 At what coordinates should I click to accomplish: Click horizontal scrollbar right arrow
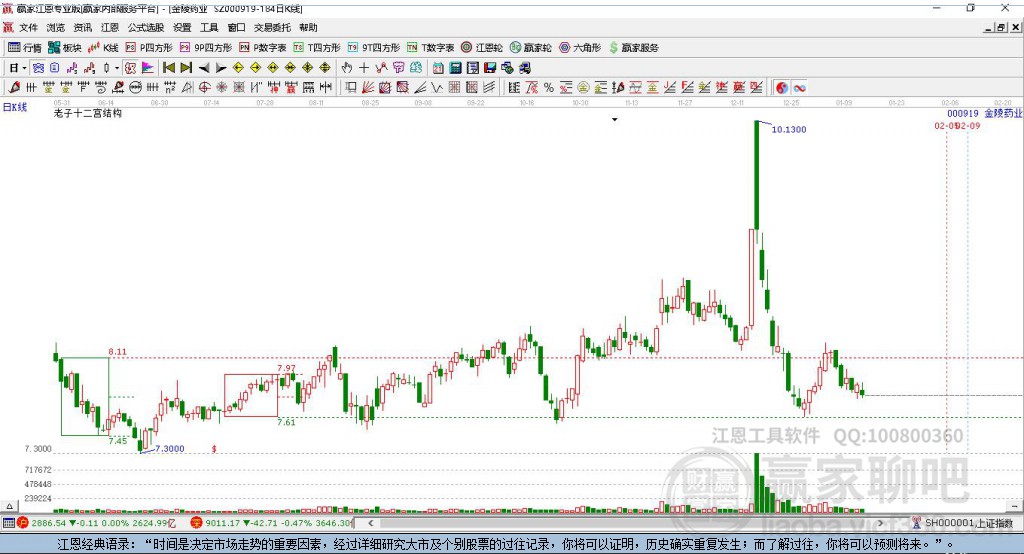880,523
